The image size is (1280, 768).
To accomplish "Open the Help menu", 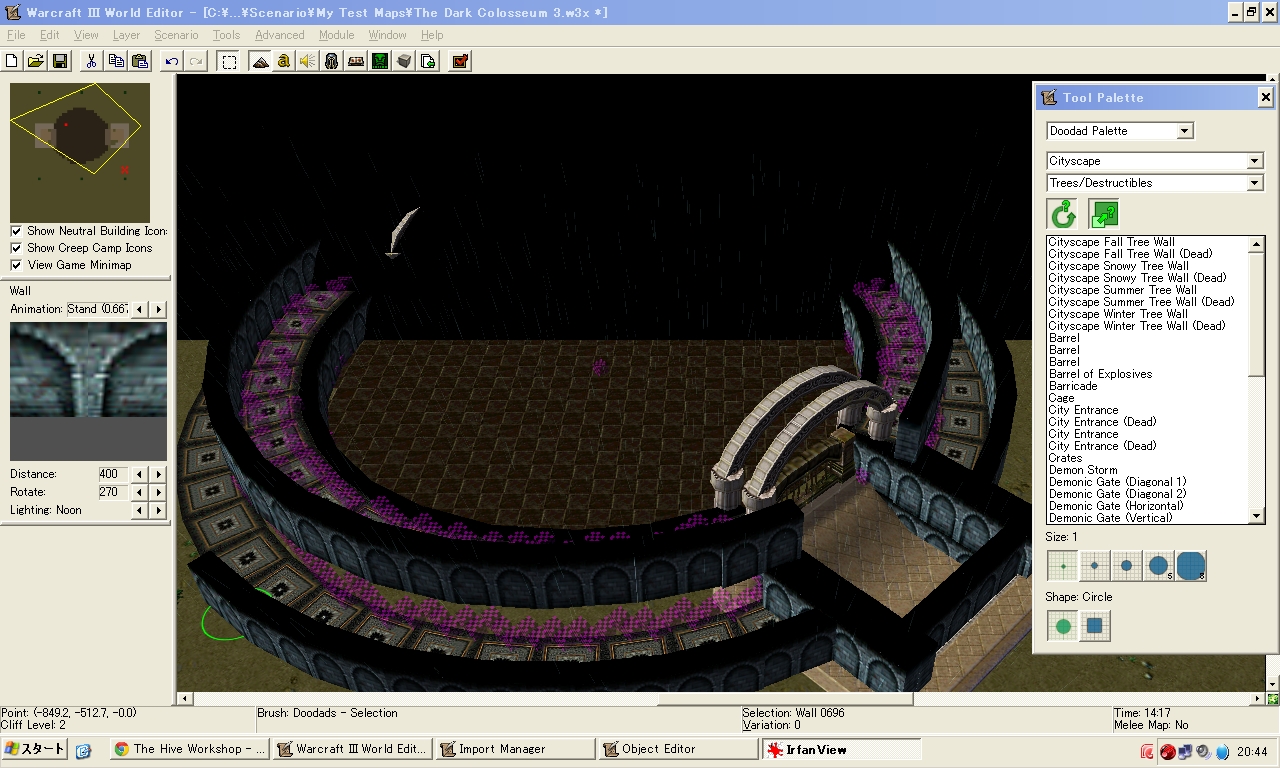I will (431, 35).
